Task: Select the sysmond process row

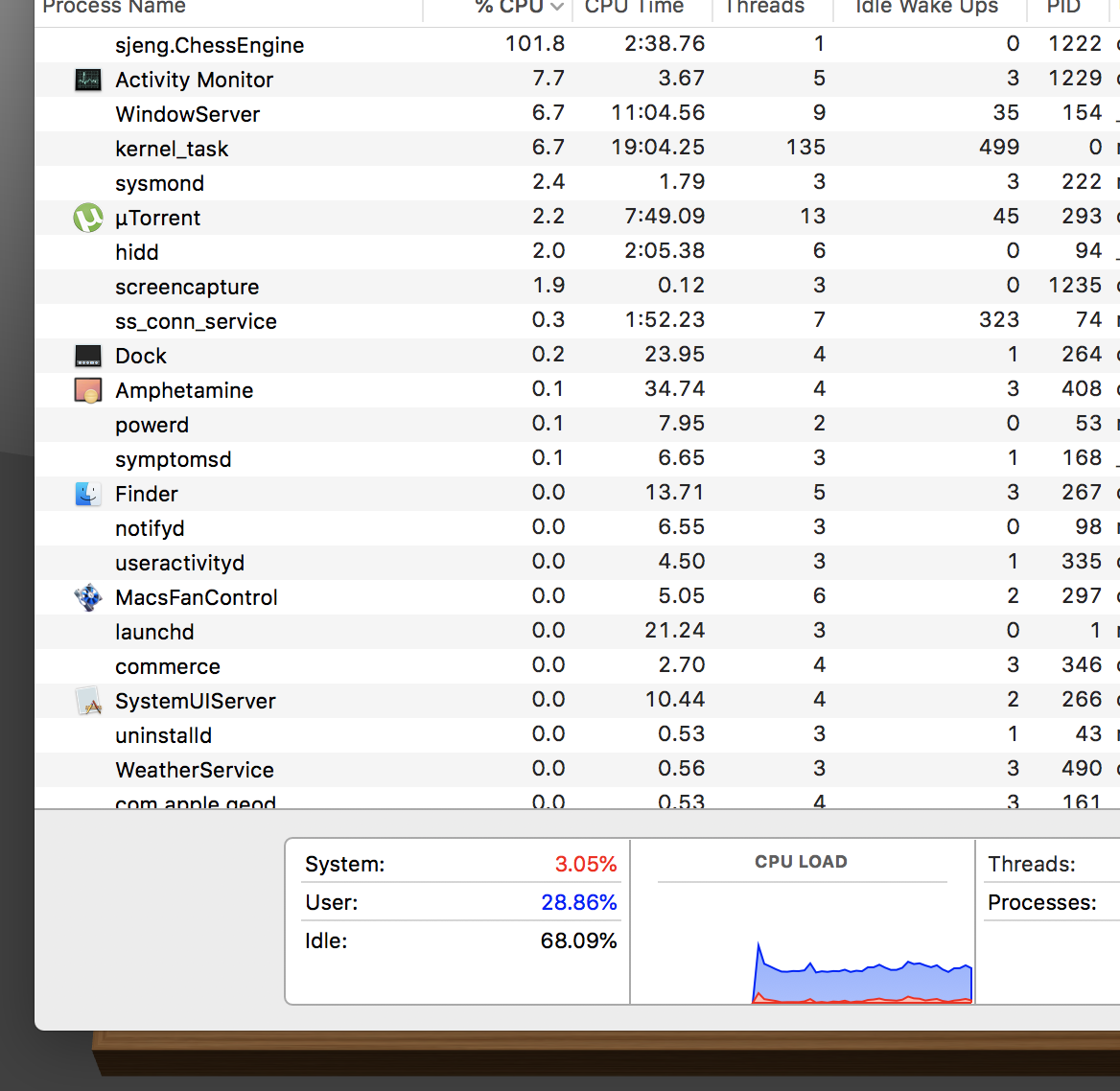Action: 577,183
